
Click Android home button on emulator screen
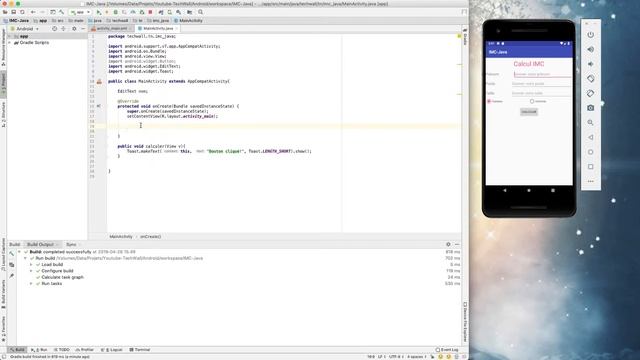529,190
